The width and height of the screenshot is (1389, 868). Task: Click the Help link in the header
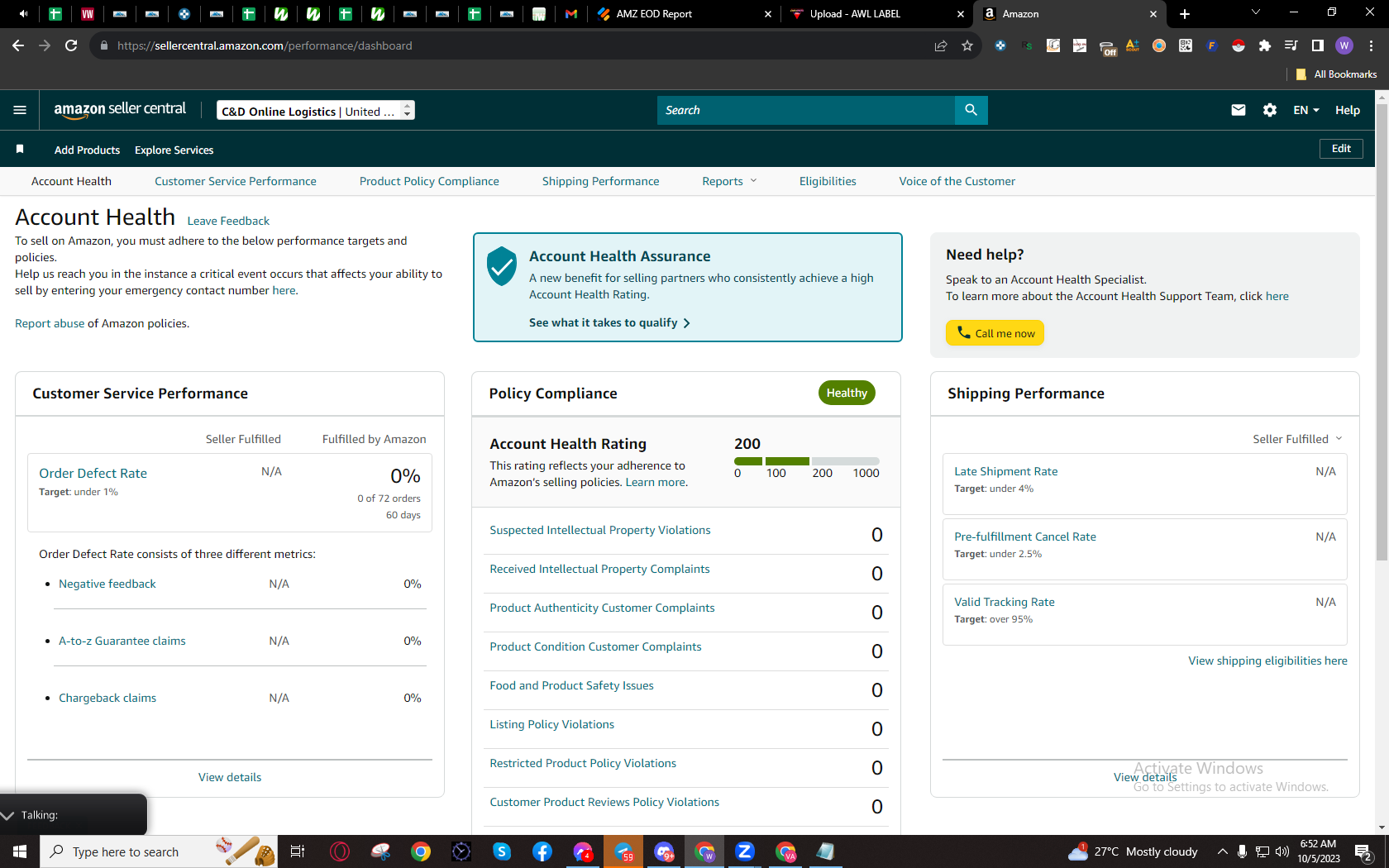1348,110
